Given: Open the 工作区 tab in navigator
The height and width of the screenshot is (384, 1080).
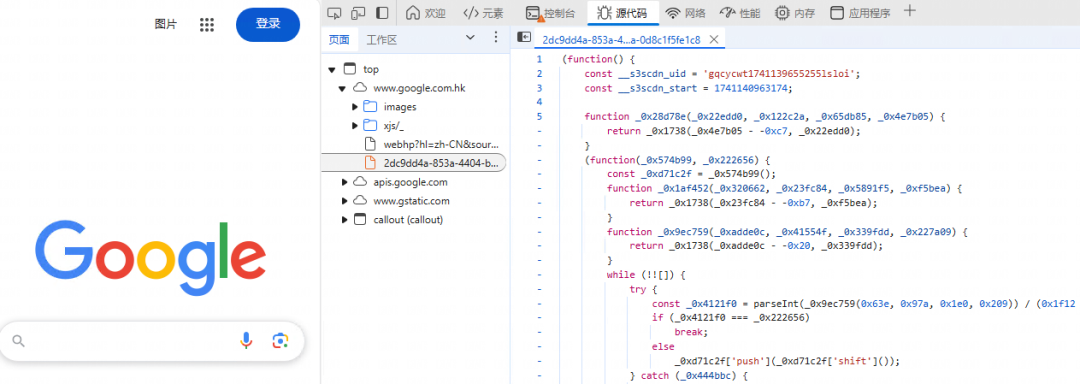Looking at the screenshot, I should click(382, 40).
